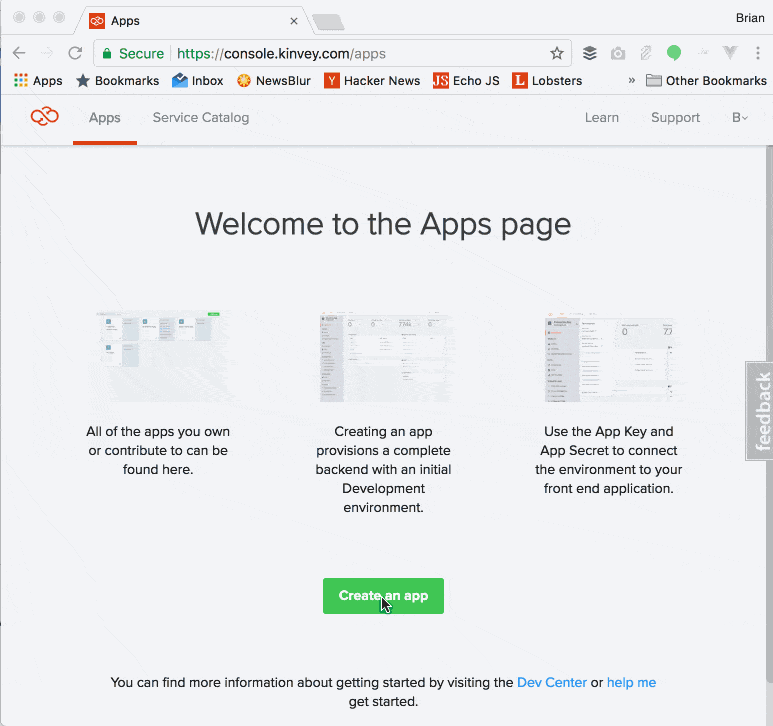
Task: Open the Inbox bookmark
Action: click(x=197, y=80)
